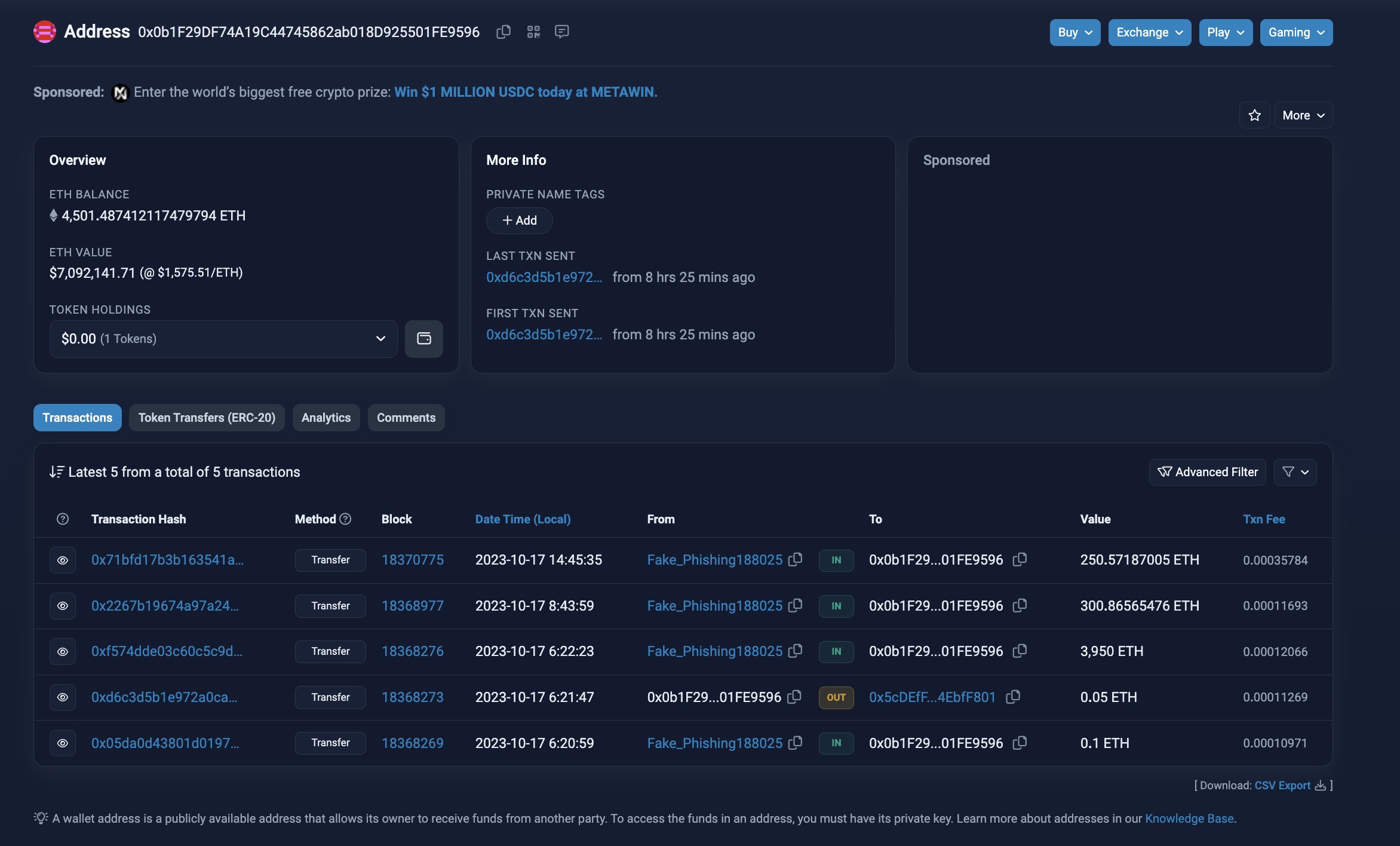Preview transaction 0x71bfd17b3b163541a with eye icon
Screen dimensions: 1400x846
[x=63, y=560]
